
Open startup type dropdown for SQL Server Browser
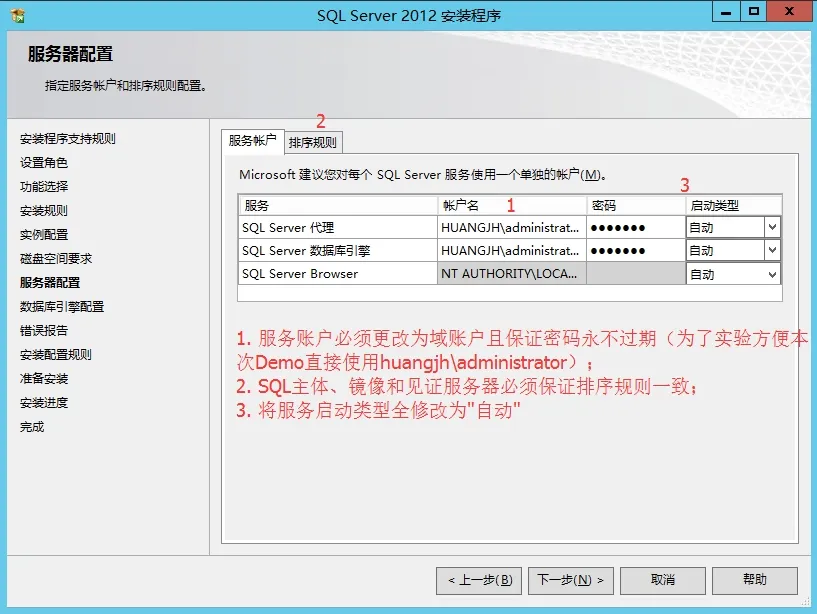[x=772, y=274]
